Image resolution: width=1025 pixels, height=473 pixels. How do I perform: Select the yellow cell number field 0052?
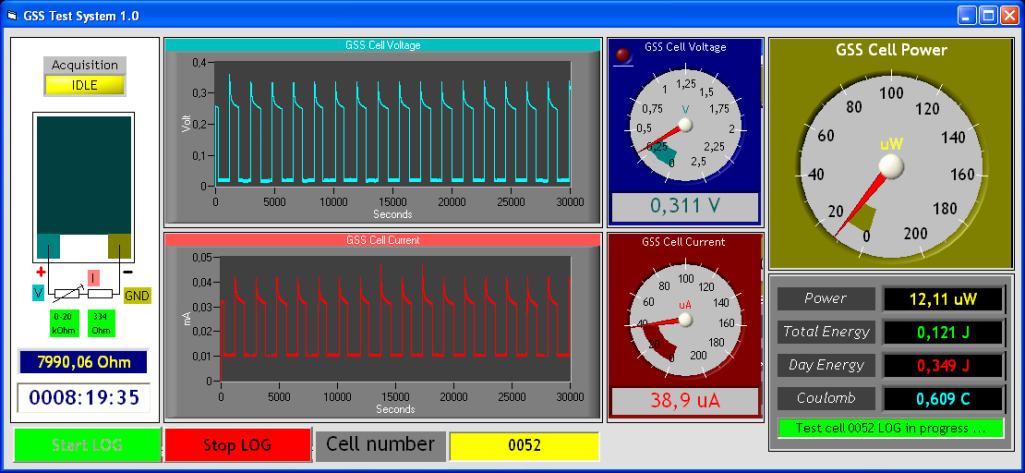524,446
